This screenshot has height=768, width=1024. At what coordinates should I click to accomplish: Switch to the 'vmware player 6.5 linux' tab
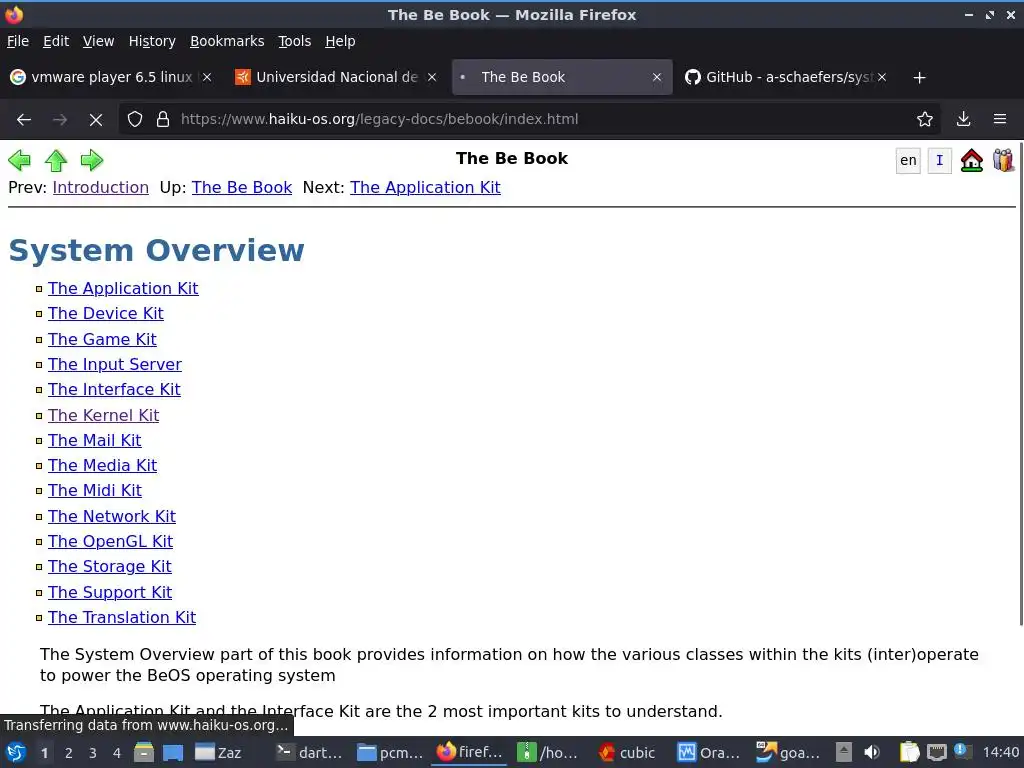pyautogui.click(x=111, y=77)
